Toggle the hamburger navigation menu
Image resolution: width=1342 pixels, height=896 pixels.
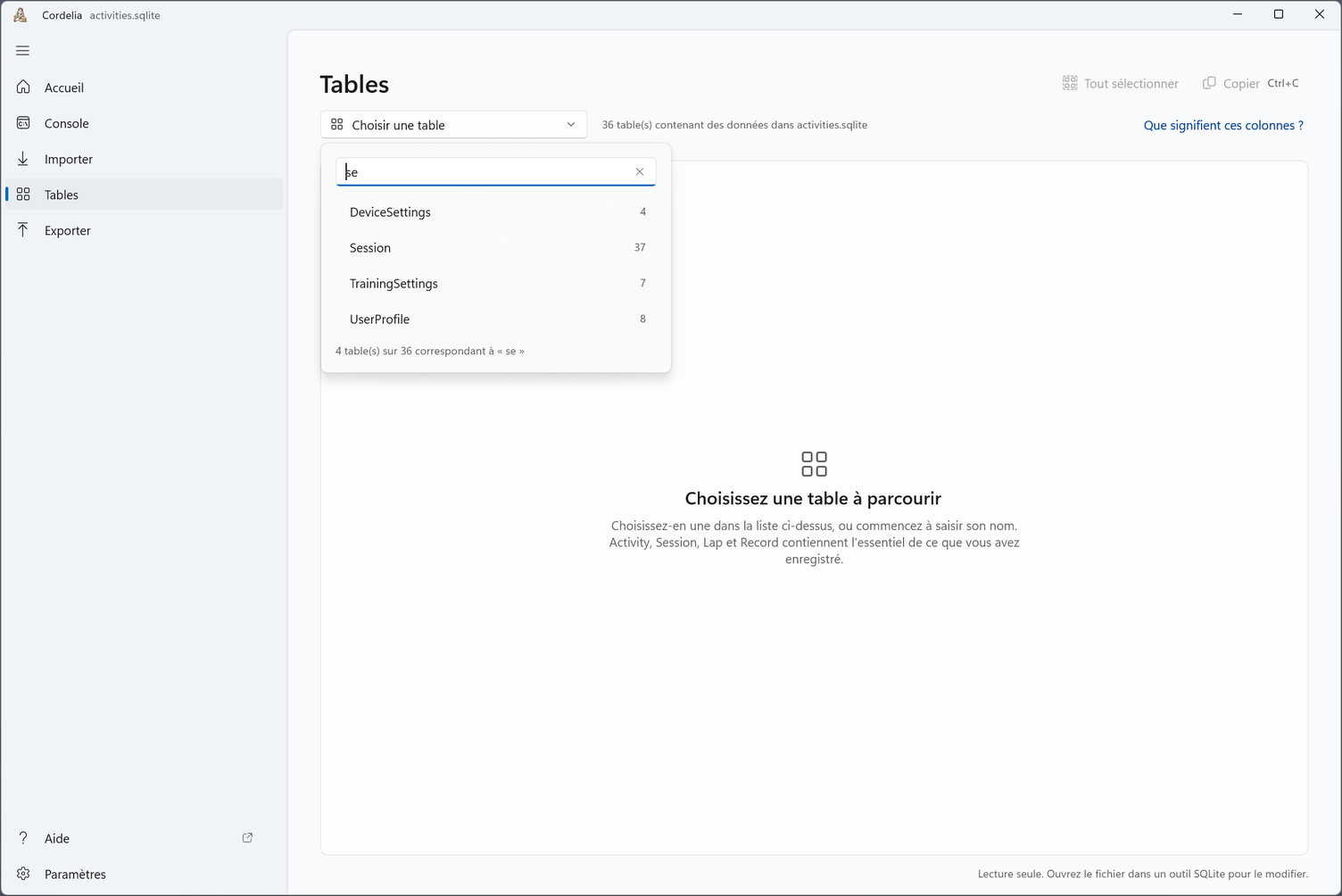coord(23,51)
